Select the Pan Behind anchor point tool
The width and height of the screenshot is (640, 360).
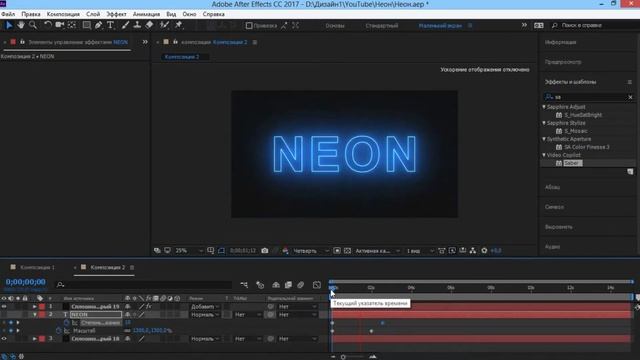[72, 25]
